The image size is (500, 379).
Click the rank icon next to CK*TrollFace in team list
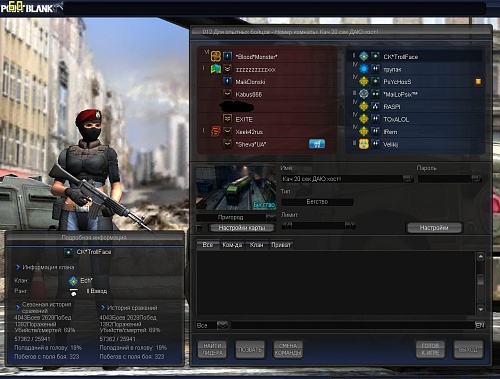(375, 56)
